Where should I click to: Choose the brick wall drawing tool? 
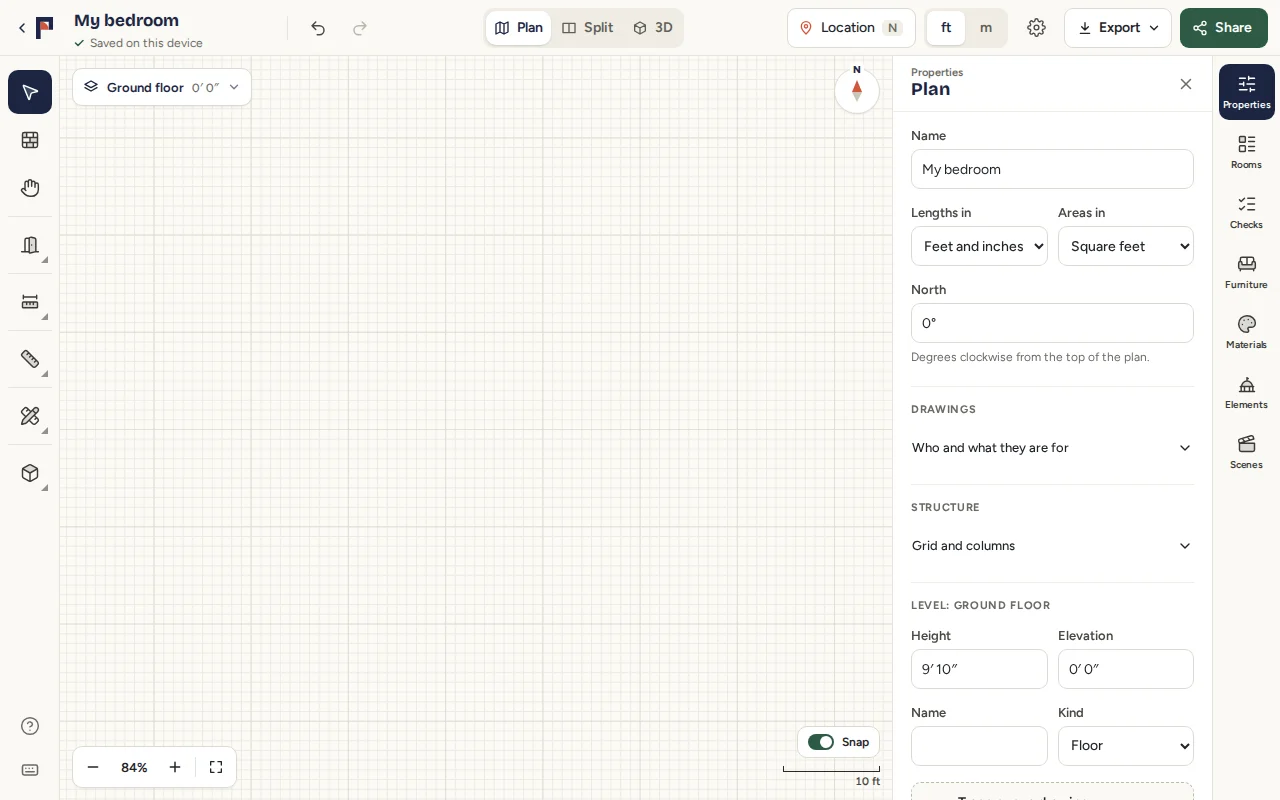coord(30,140)
